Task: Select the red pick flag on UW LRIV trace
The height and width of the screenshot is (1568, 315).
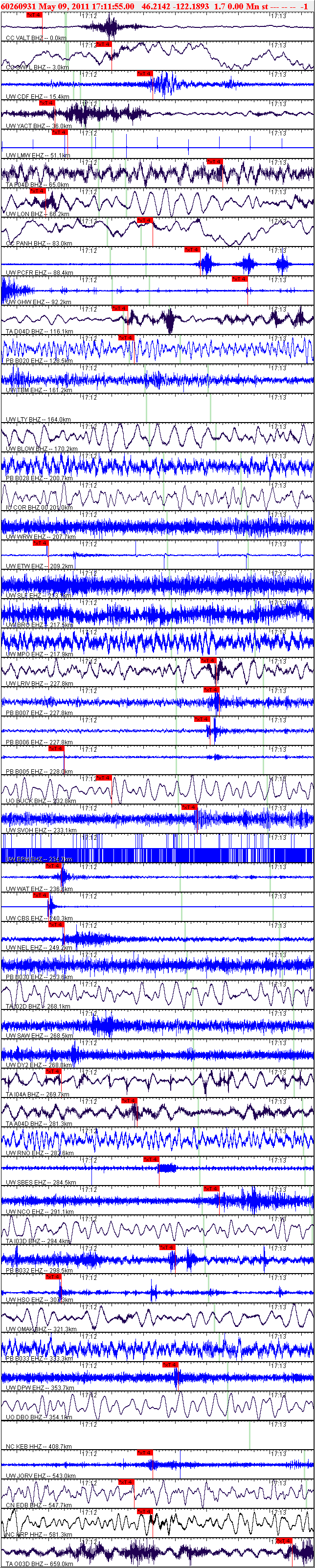Action: click(208, 660)
